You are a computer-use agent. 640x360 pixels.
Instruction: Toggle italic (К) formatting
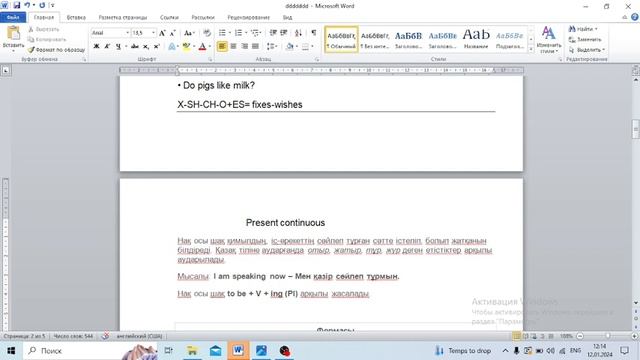(x=107, y=47)
